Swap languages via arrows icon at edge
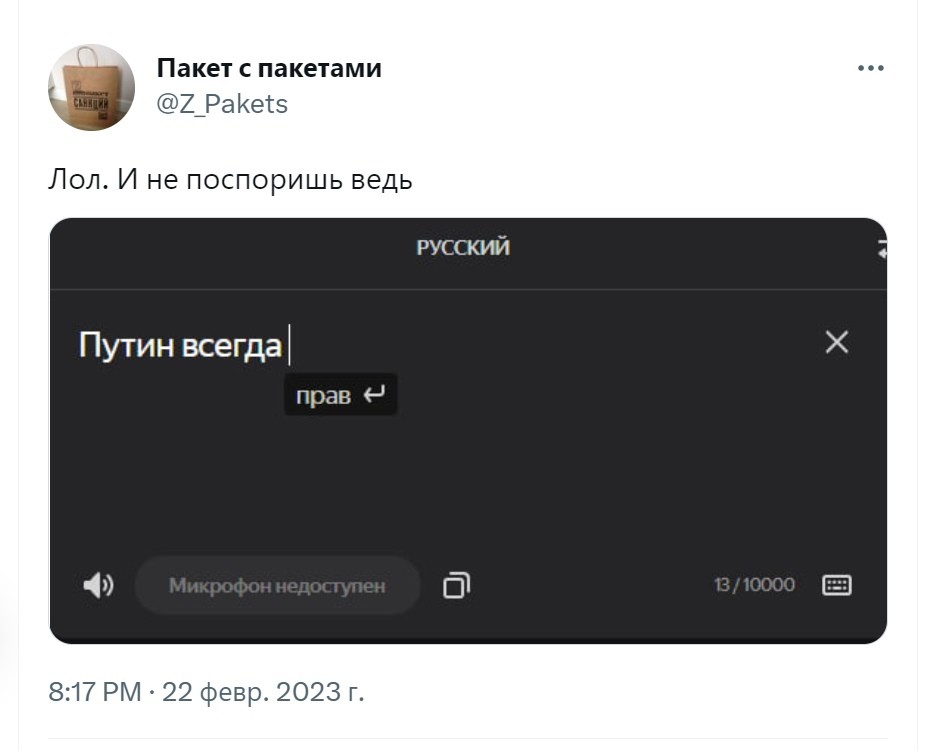Viewport: 929px width, 751px height. click(882, 249)
